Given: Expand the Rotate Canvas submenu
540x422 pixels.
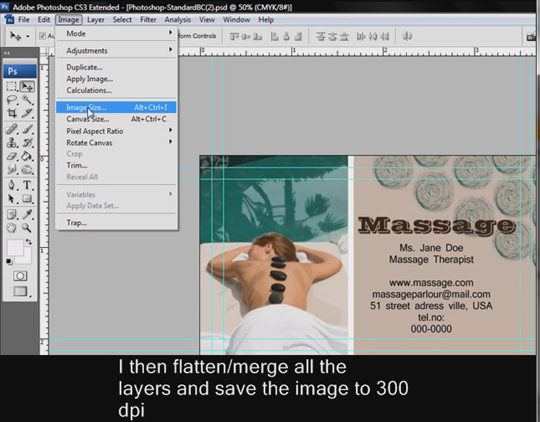Looking at the screenshot, I should pyautogui.click(x=116, y=143).
